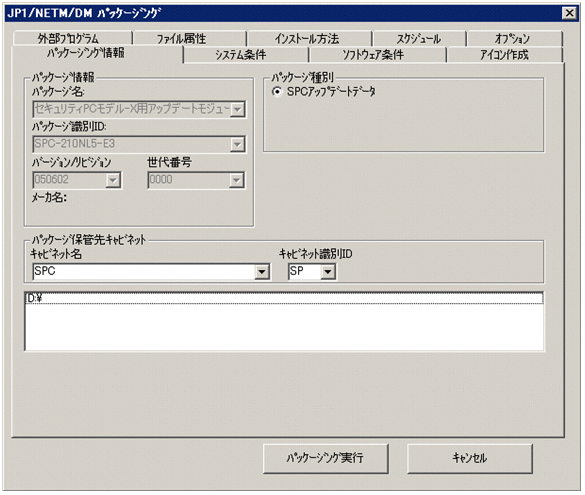The height and width of the screenshot is (495, 585).
Task: Open the ファイル属性 tab
Action: tap(190, 38)
